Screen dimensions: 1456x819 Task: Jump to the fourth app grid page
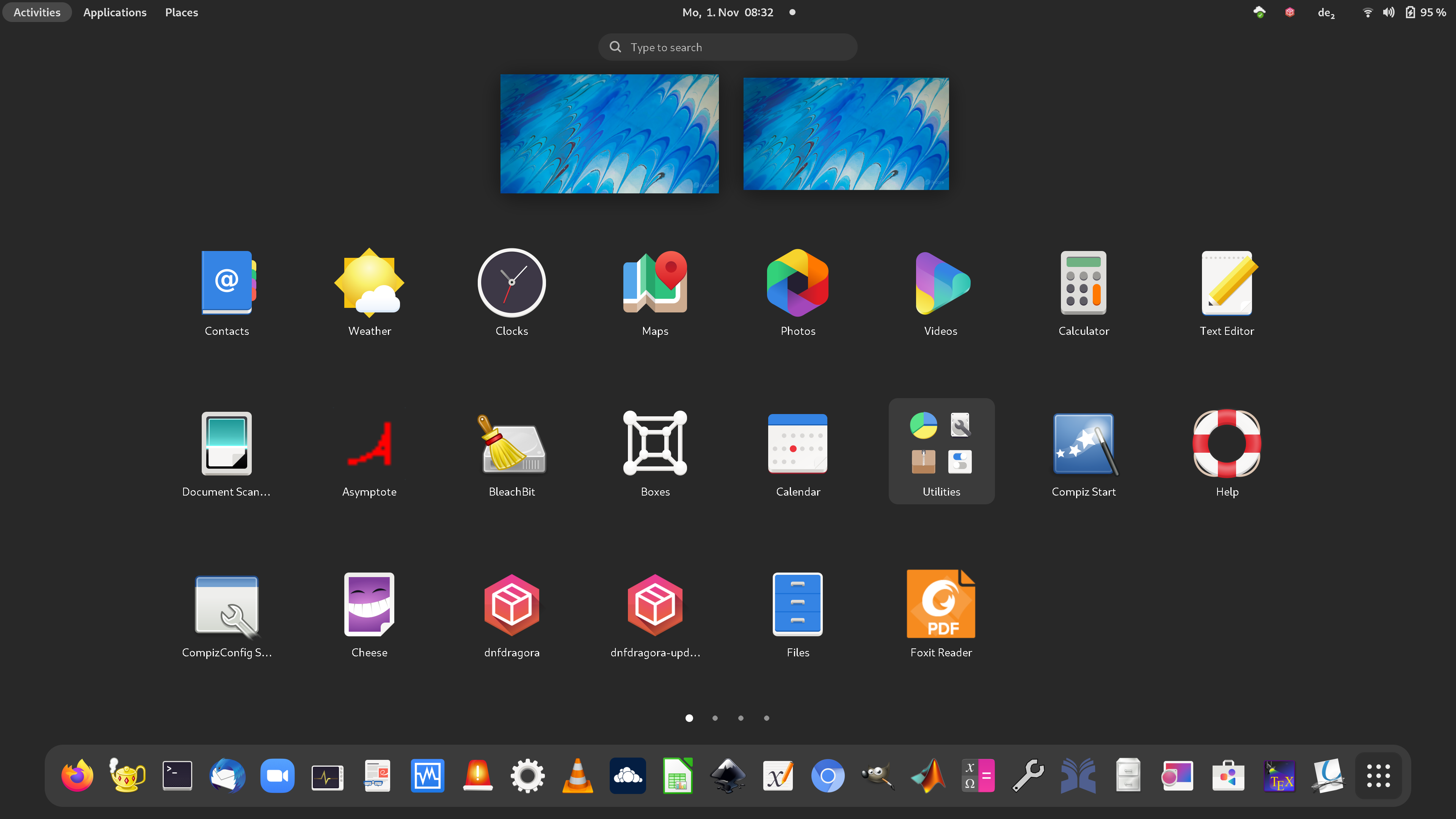tap(766, 718)
